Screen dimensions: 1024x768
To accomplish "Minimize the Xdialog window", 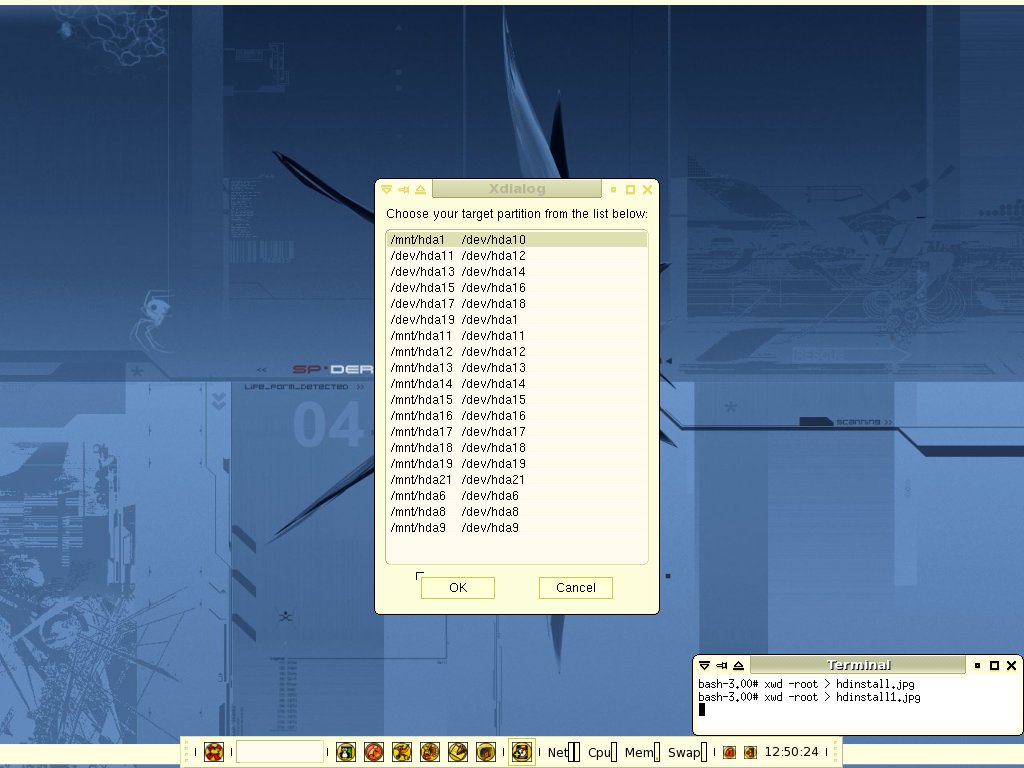I will (613, 189).
